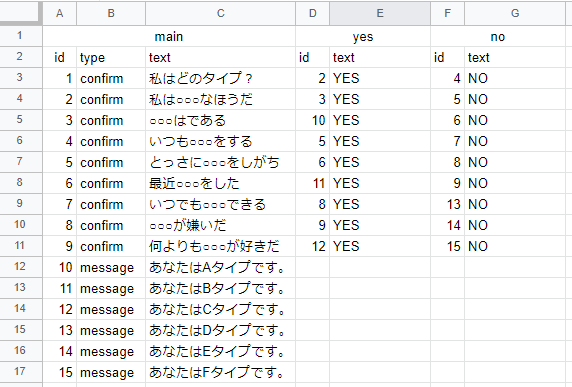Select column G header
This screenshot has width=572, height=387.
click(515, 13)
